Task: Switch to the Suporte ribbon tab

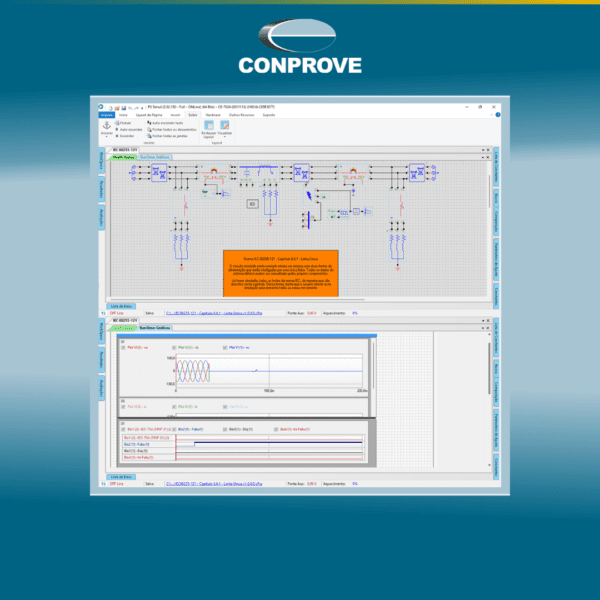Action: pyautogui.click(x=269, y=115)
